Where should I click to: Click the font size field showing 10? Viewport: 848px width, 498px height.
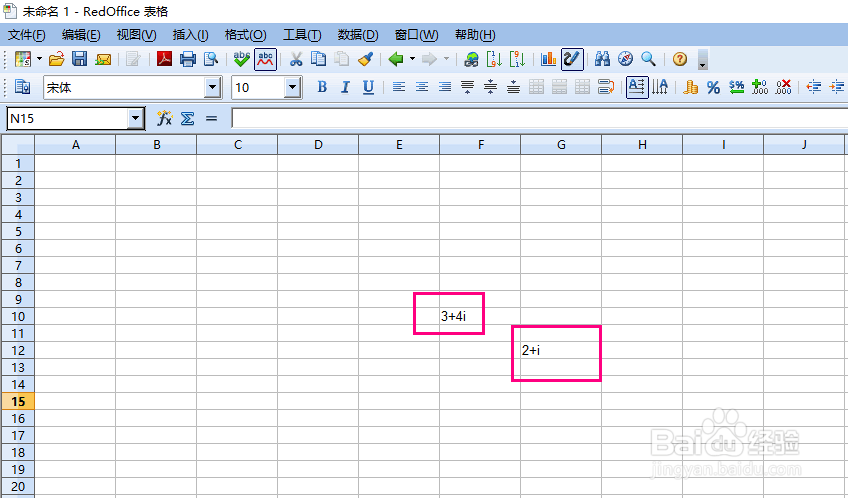[258, 87]
